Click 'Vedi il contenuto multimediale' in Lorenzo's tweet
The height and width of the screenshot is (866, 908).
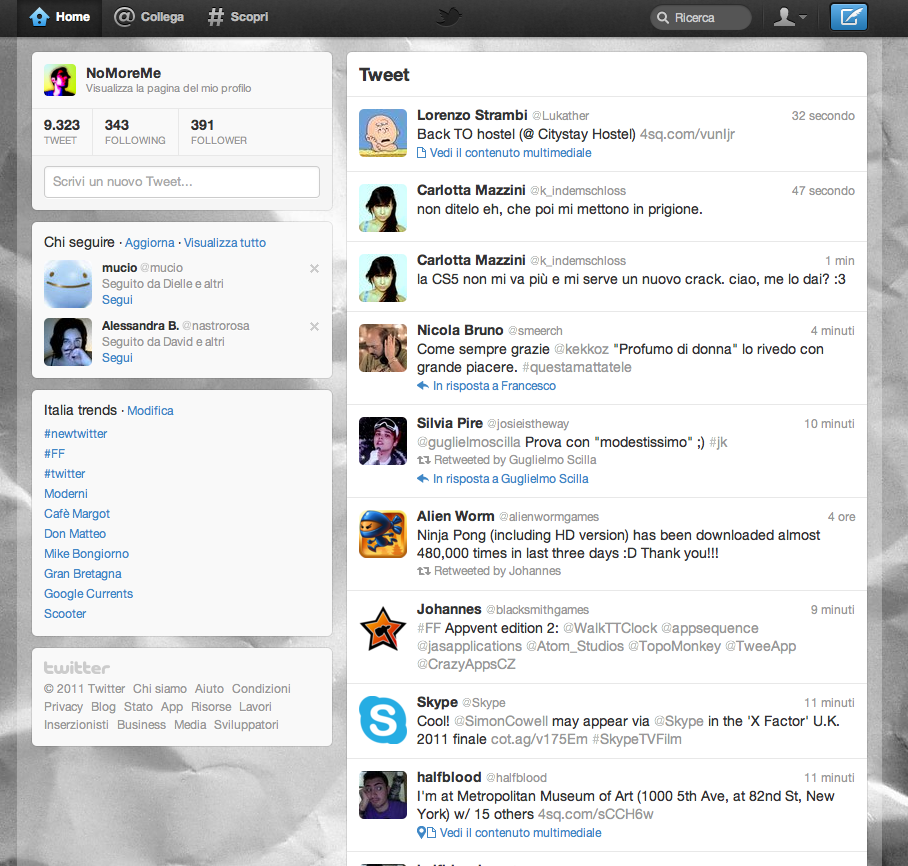point(510,153)
